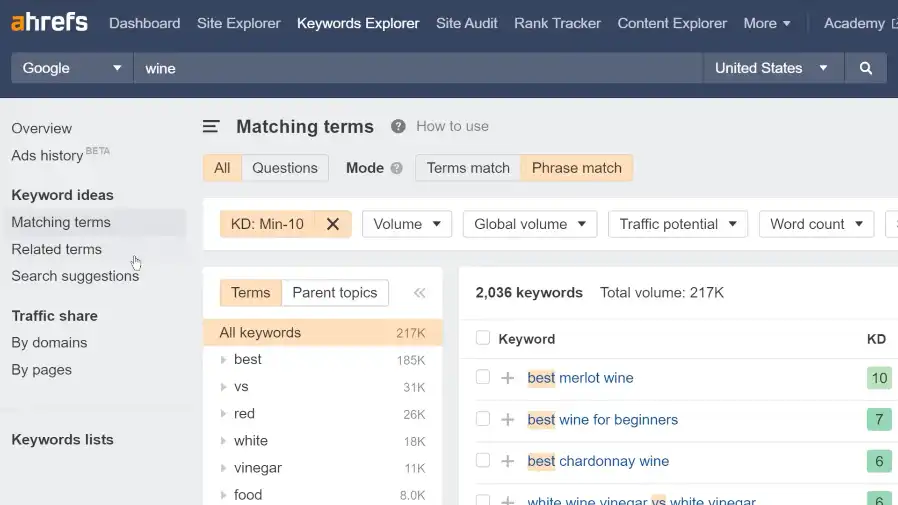Check the best merlot wine checkbox
Image resolution: width=898 pixels, height=505 pixels.
point(483,377)
